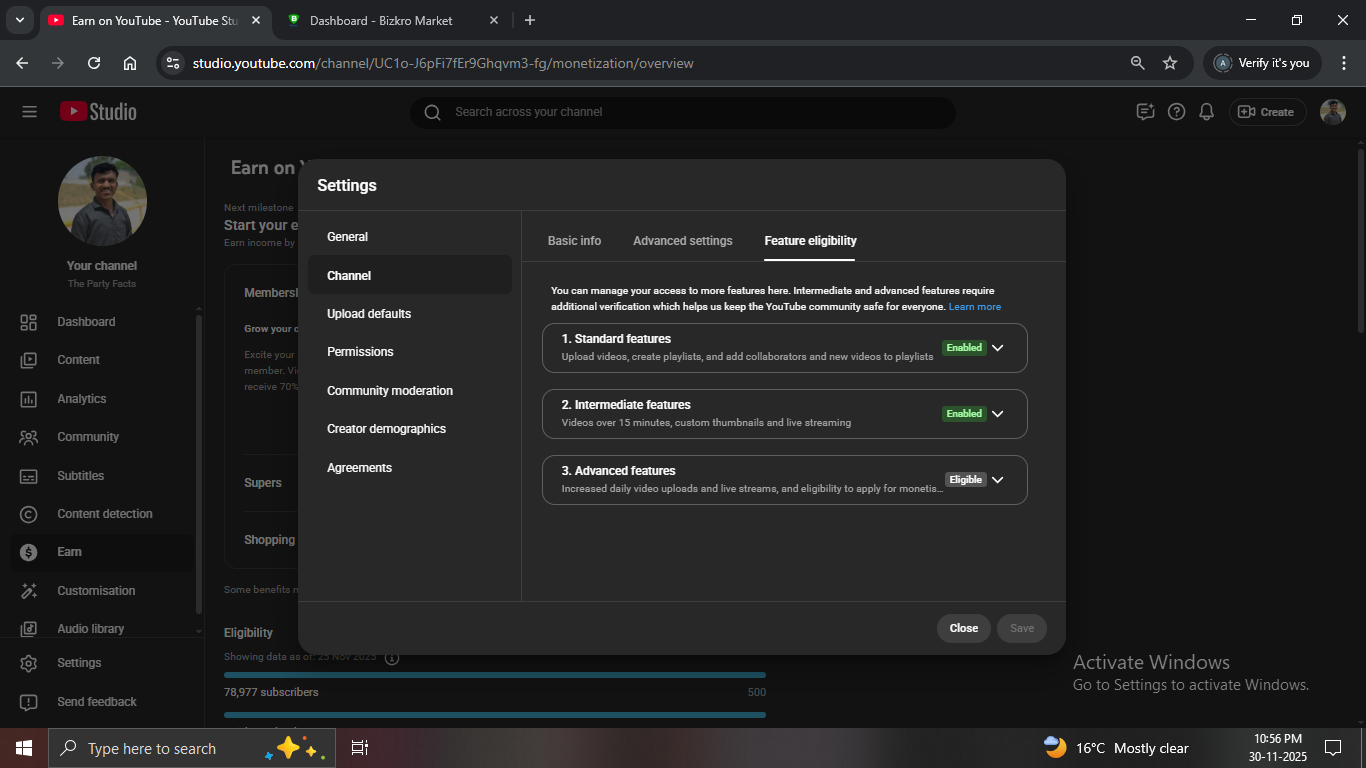Viewport: 1366px width, 768px height.
Task: Expand the Intermediate features section
Action: [997, 414]
